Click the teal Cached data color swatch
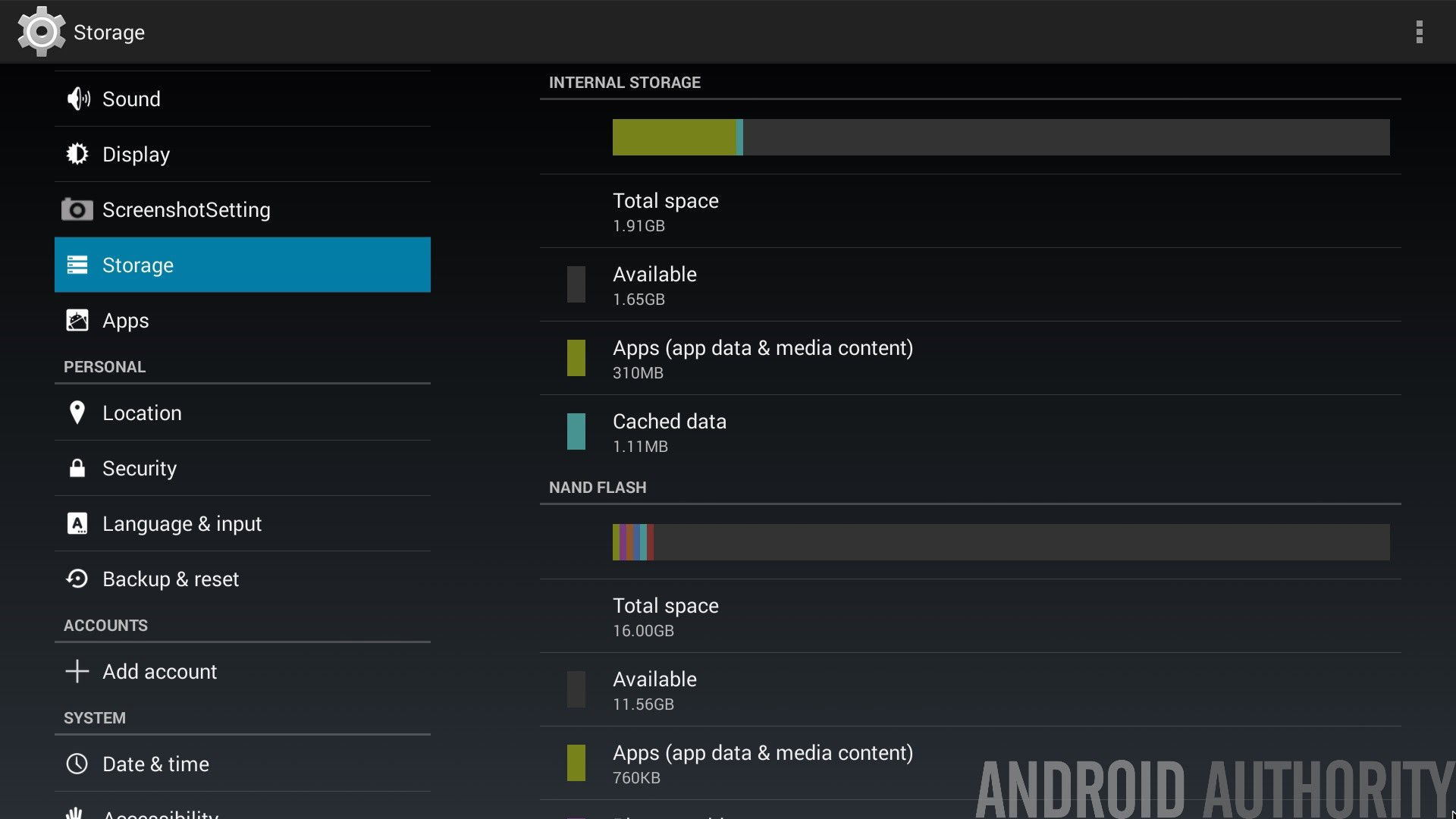Viewport: 1456px width, 819px height. (576, 431)
